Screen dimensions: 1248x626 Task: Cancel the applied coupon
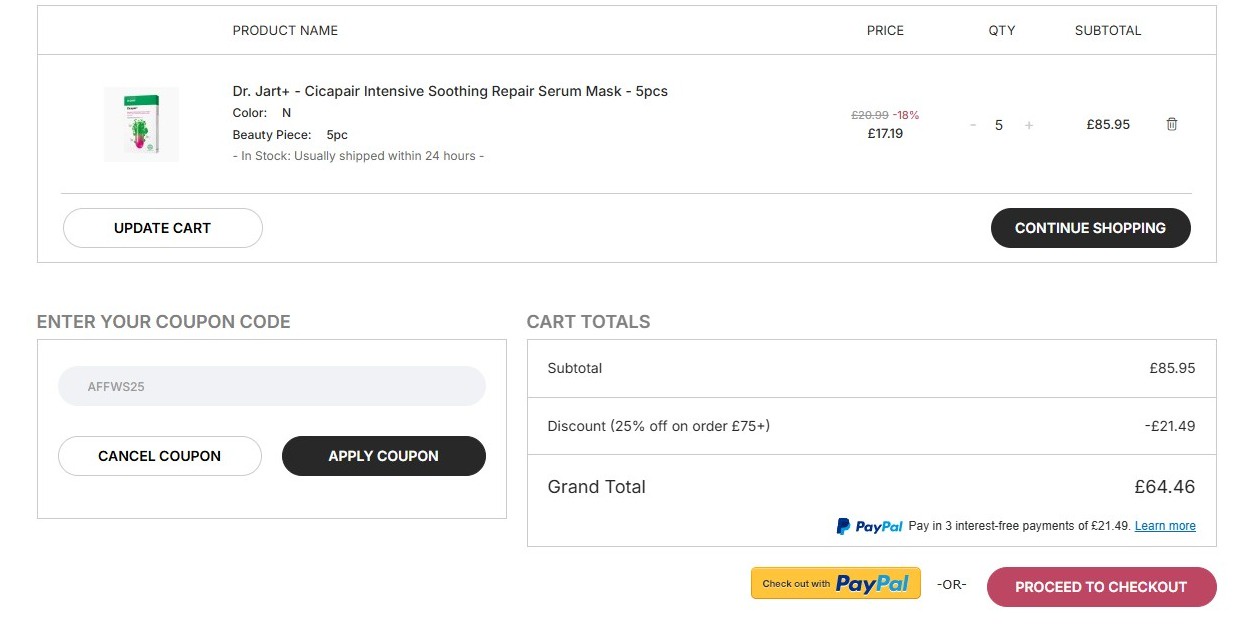click(x=160, y=456)
